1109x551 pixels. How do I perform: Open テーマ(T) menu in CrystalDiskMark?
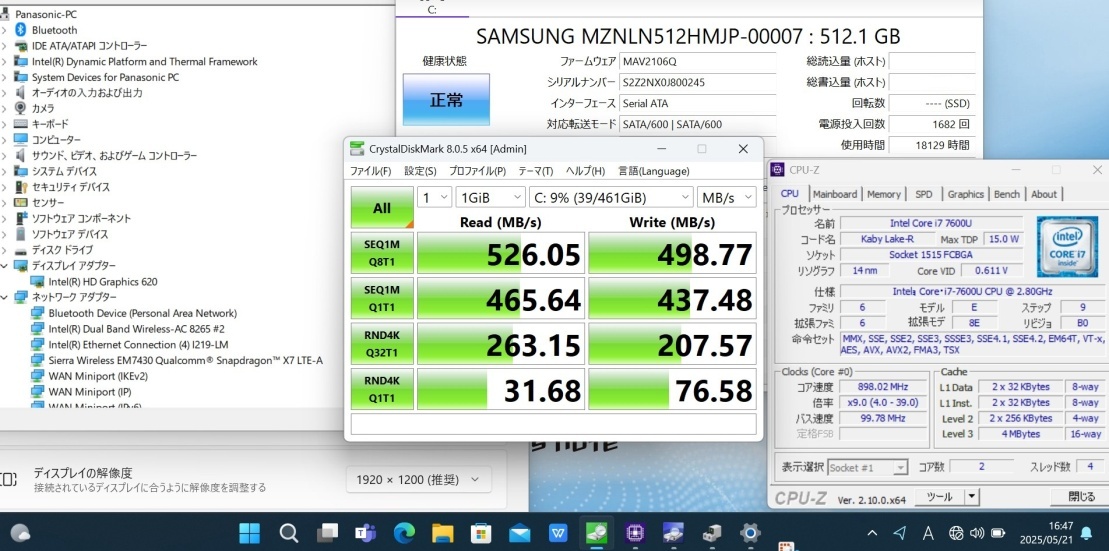[x=535, y=171]
